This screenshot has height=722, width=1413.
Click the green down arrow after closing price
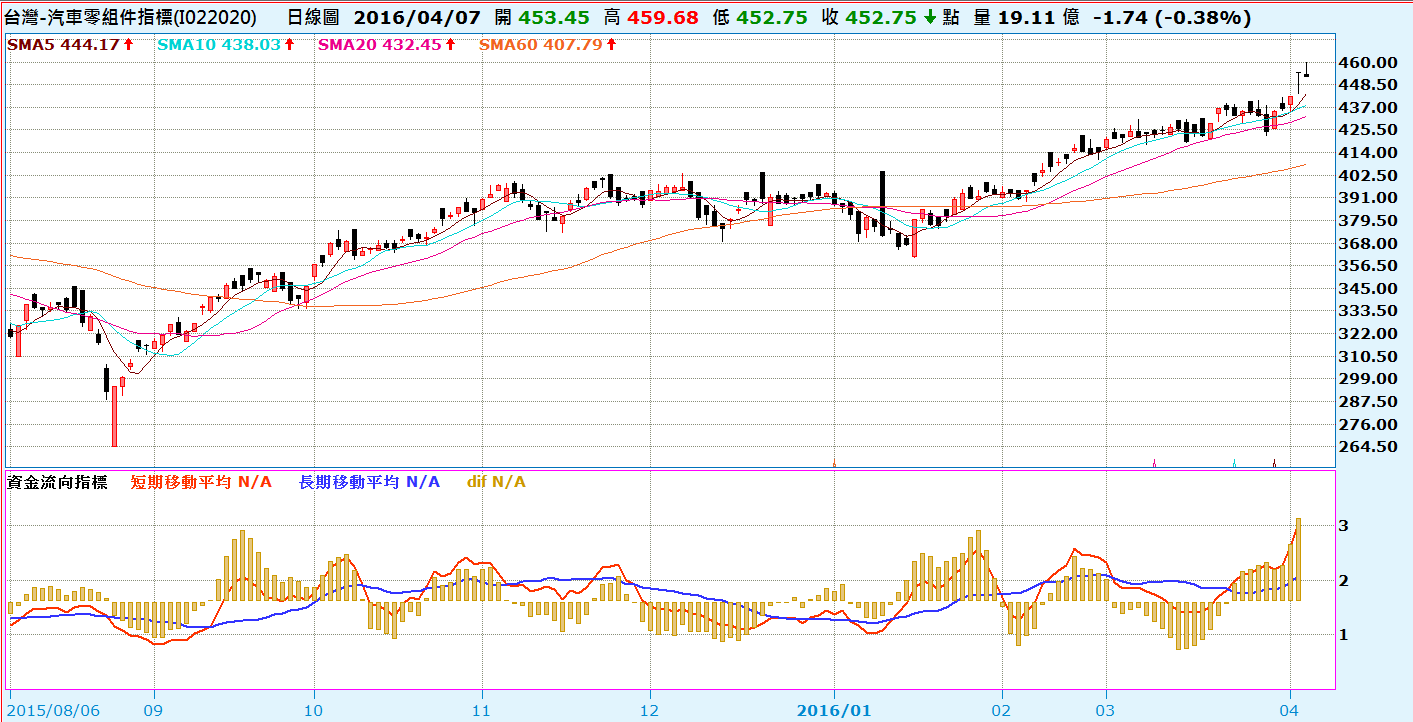click(930, 18)
